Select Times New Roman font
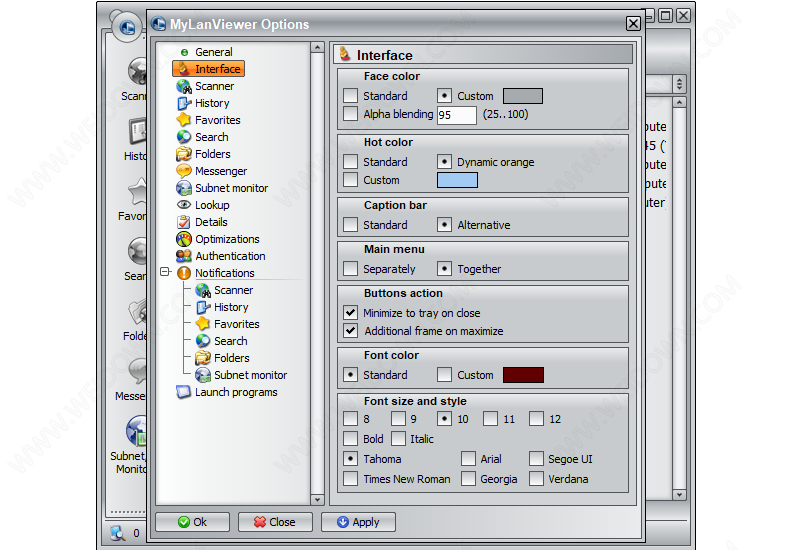This screenshot has width=790, height=550. [350, 478]
